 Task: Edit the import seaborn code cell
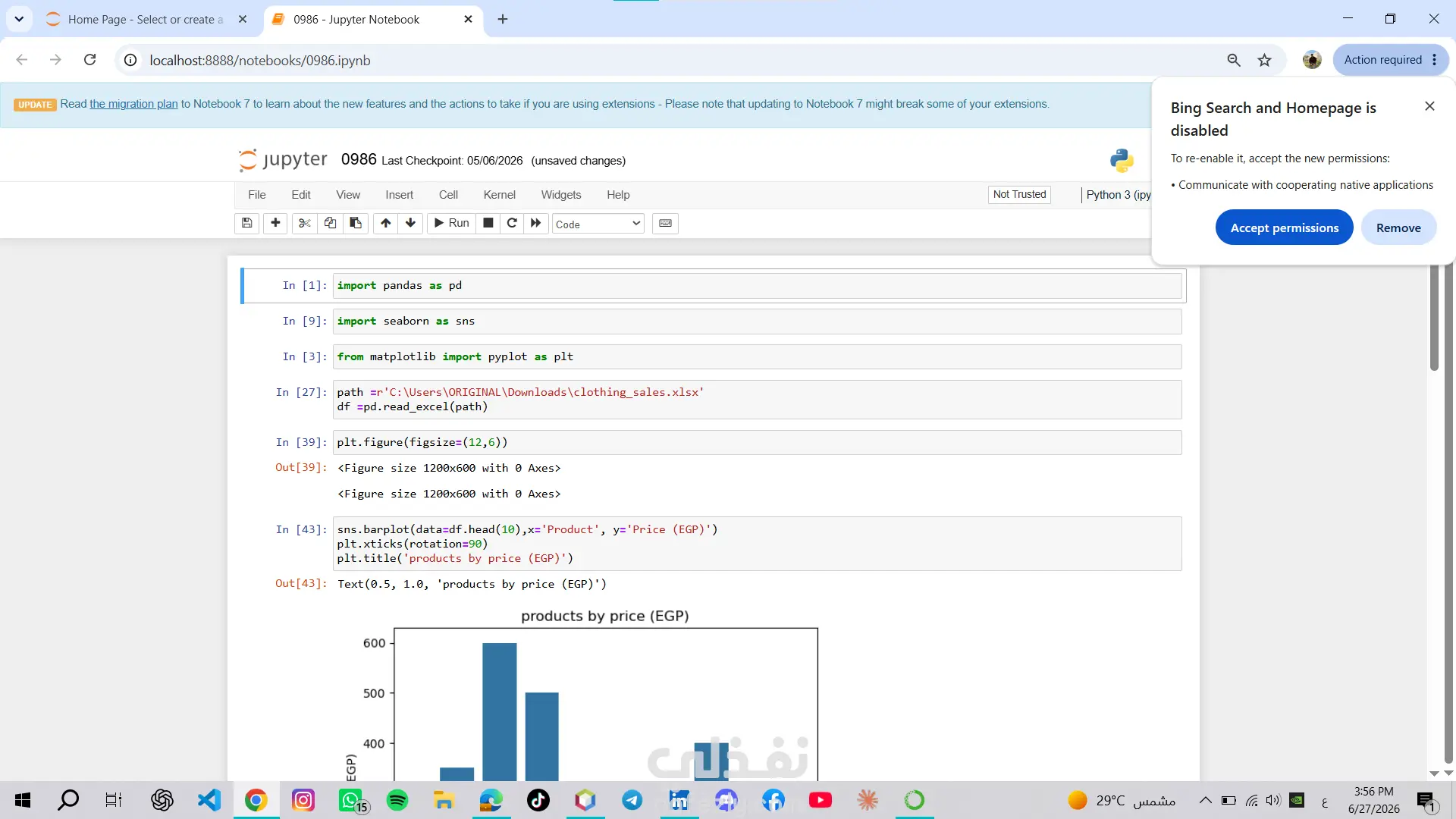tap(757, 322)
